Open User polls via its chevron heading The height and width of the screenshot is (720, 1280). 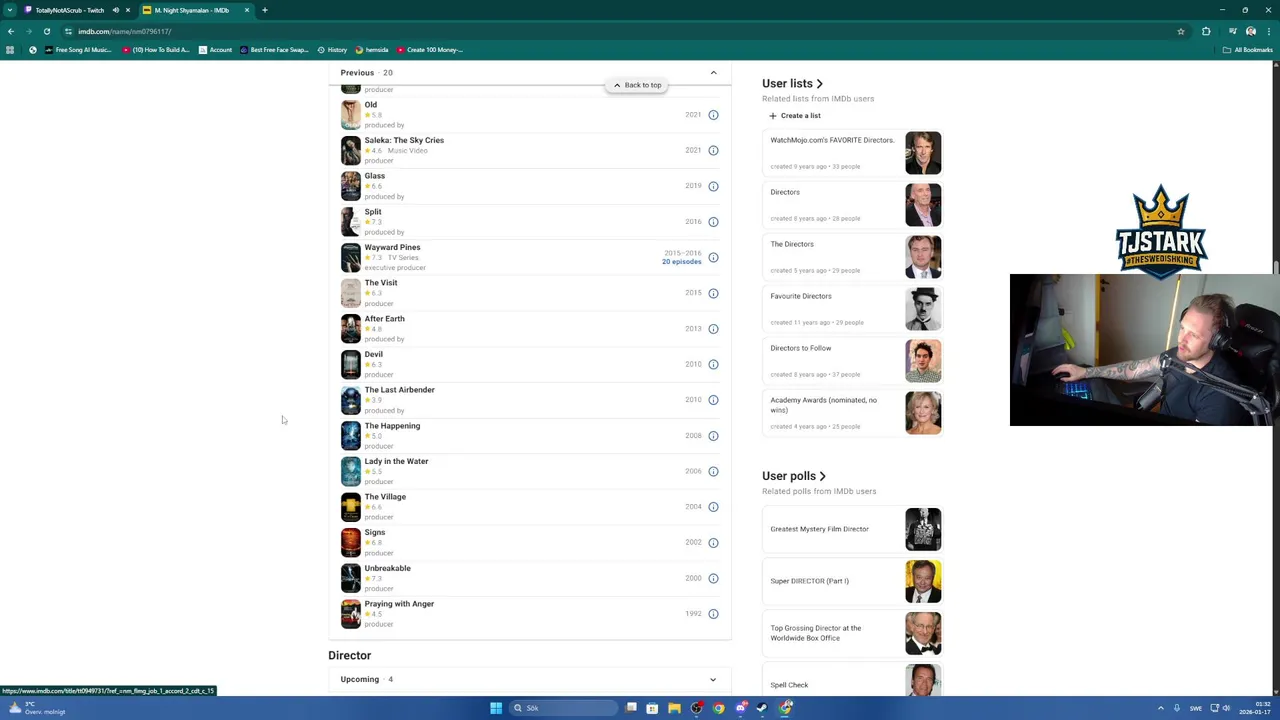coord(794,476)
